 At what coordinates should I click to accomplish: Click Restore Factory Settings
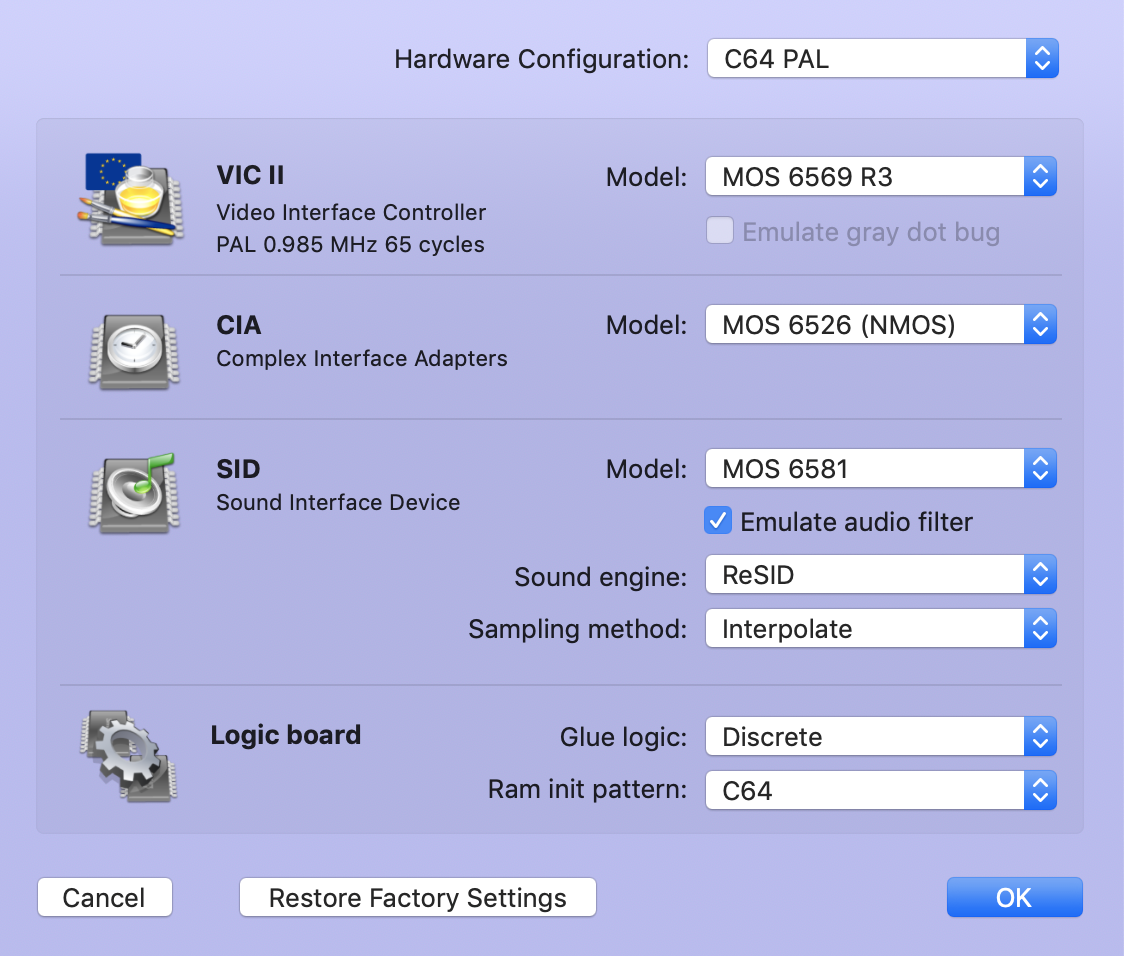click(418, 897)
